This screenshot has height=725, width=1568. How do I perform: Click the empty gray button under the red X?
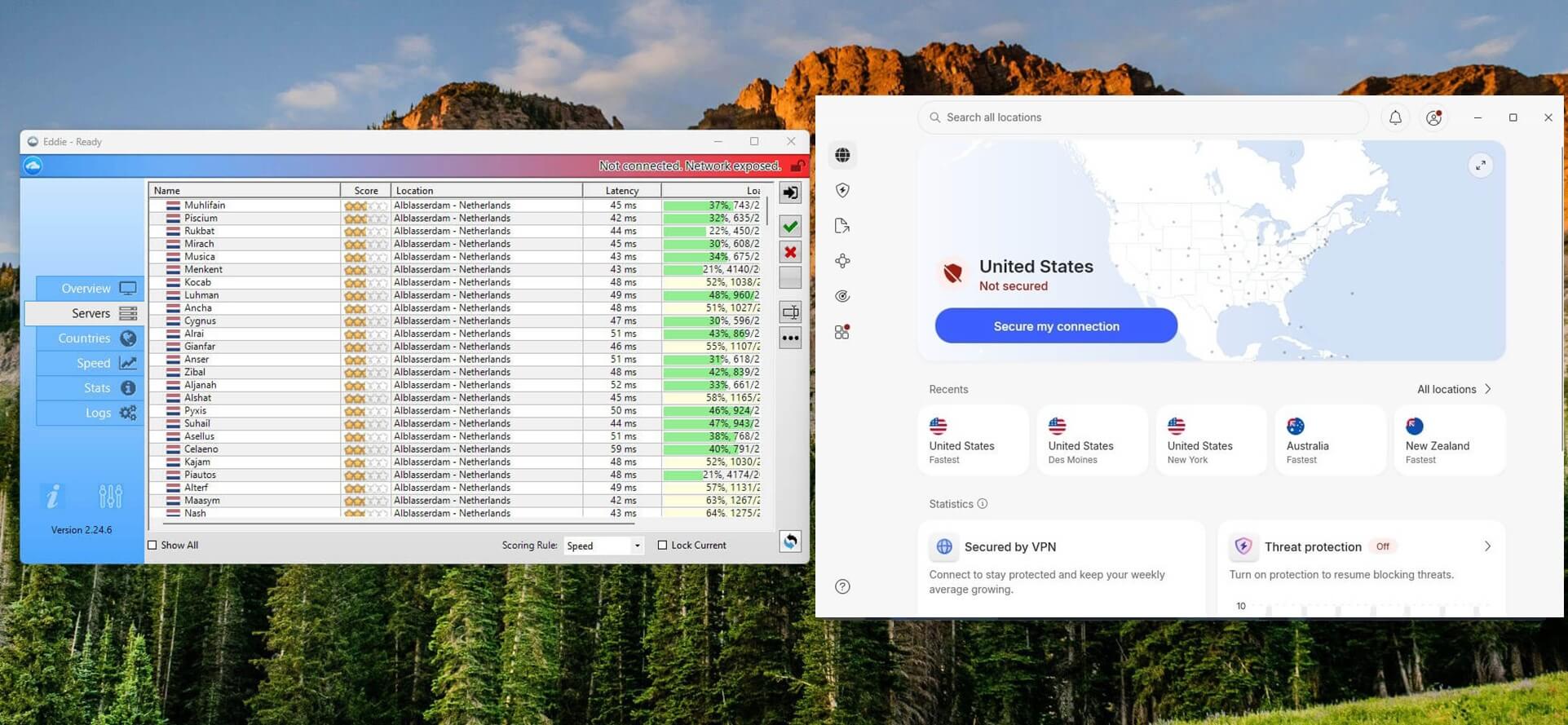pyautogui.click(x=790, y=278)
